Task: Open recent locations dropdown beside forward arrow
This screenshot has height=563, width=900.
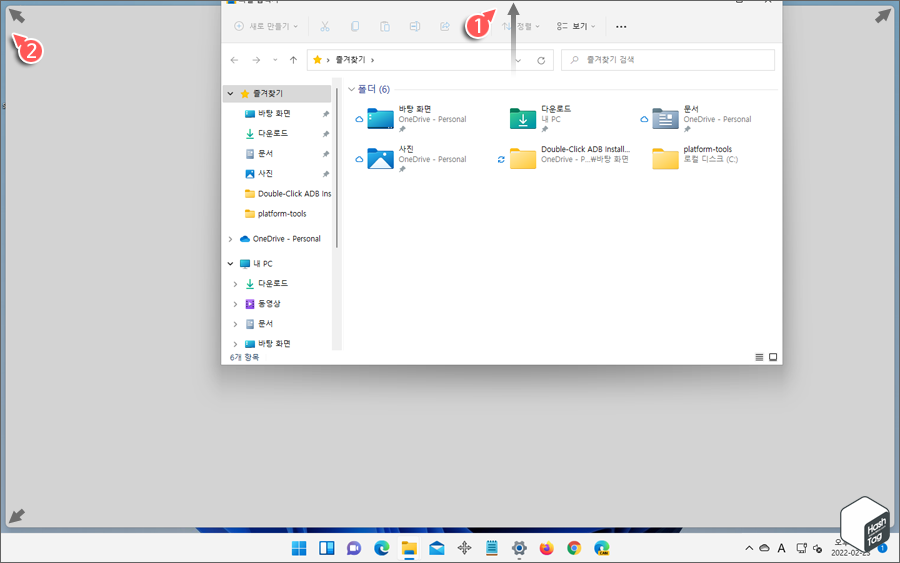Action: coord(275,60)
